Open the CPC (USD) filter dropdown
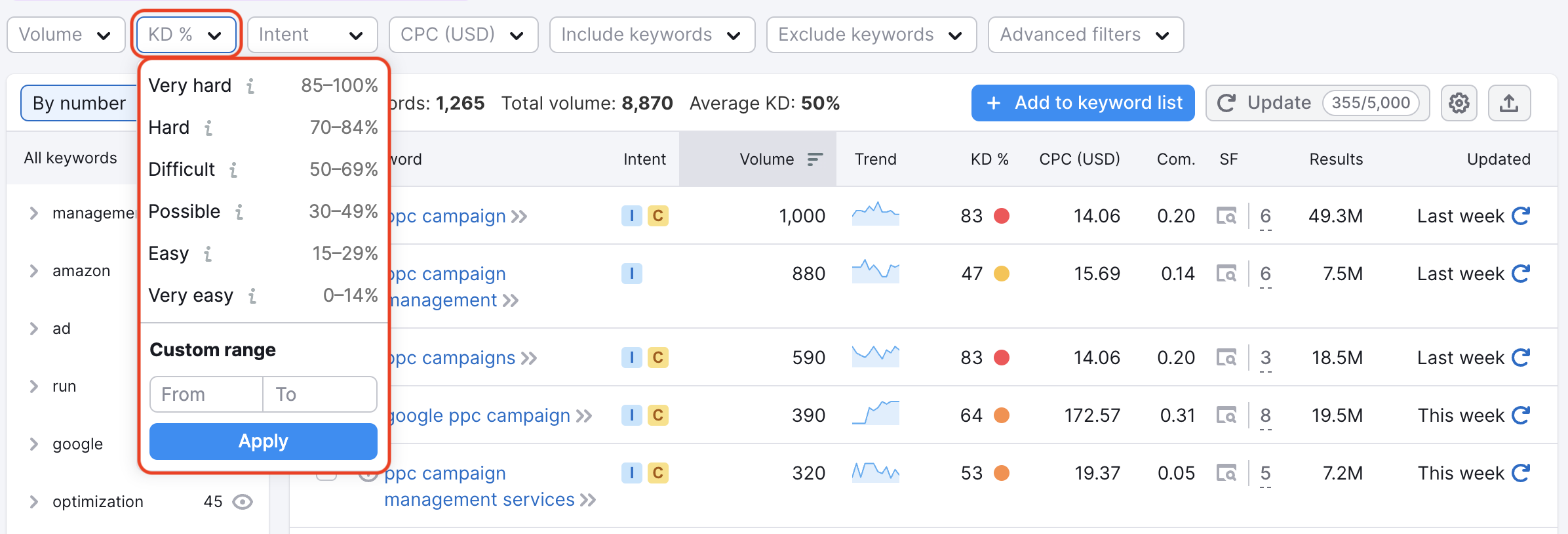1568x534 pixels. pos(463,35)
